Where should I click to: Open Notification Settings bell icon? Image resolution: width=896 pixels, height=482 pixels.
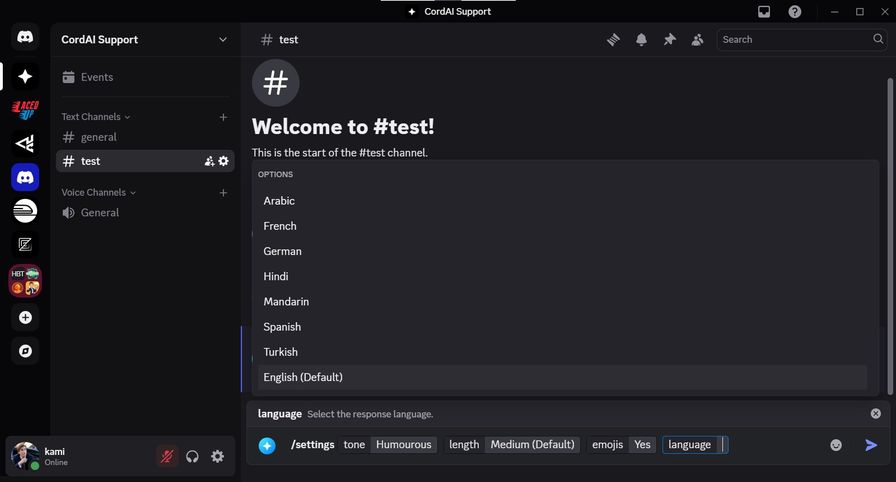[x=641, y=39]
